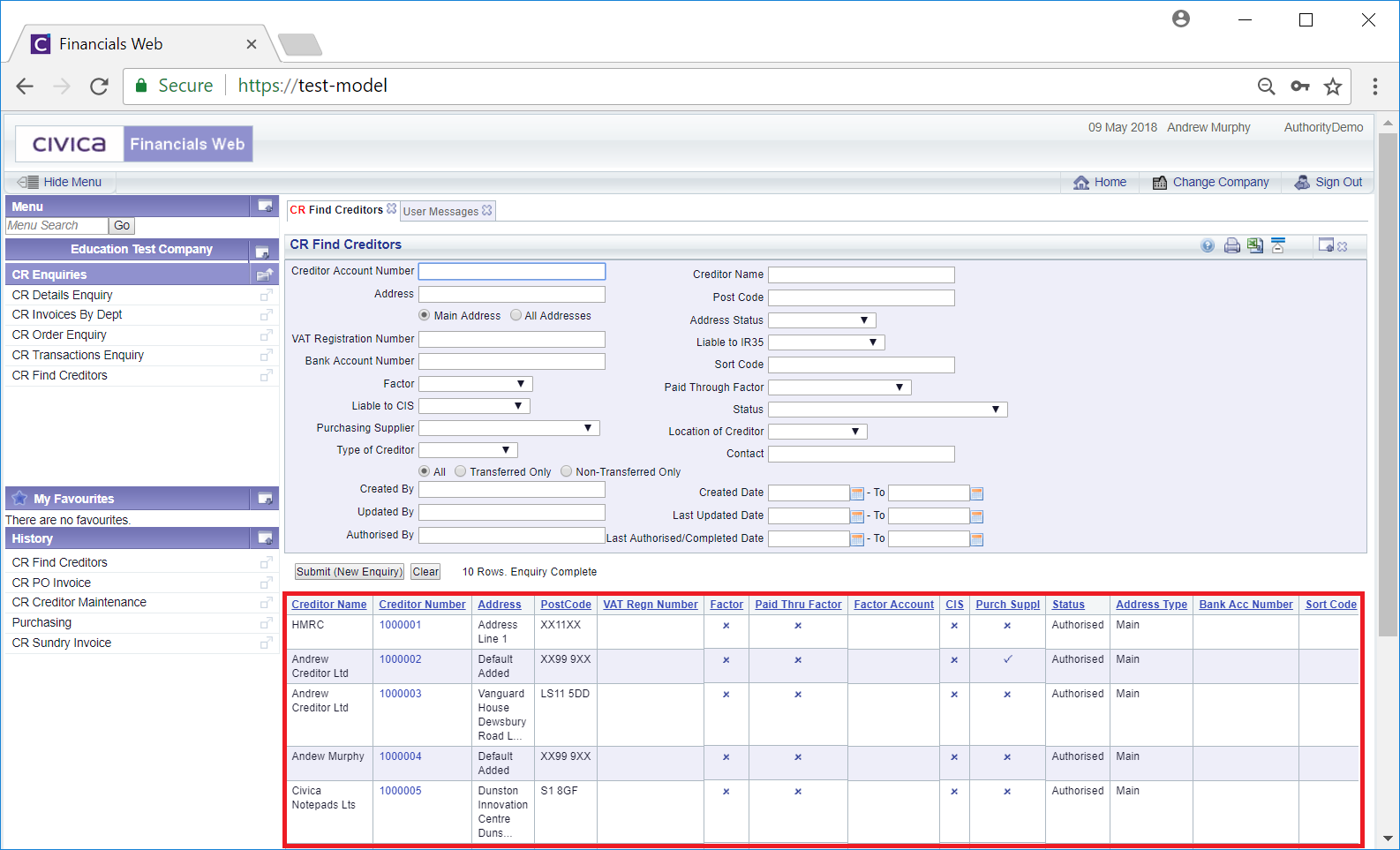Open CR Invoices By Dept new window icon
Screen dimensions: 1400x850
[266, 314]
